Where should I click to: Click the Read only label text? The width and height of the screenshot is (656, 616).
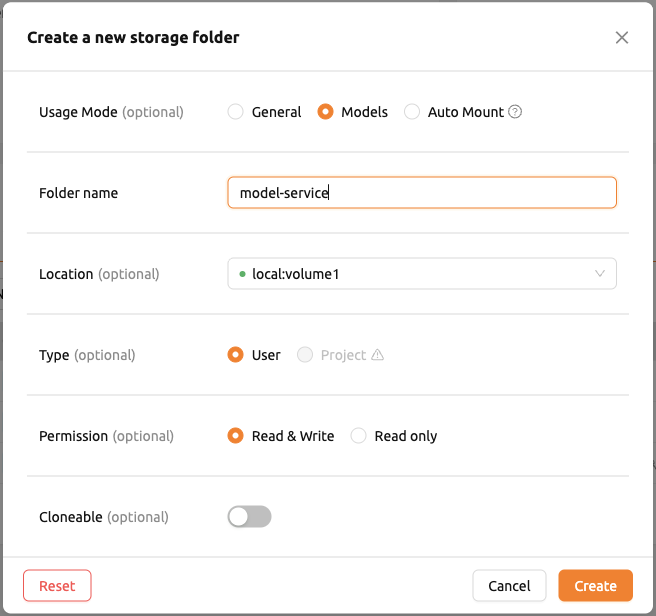pyautogui.click(x=406, y=436)
